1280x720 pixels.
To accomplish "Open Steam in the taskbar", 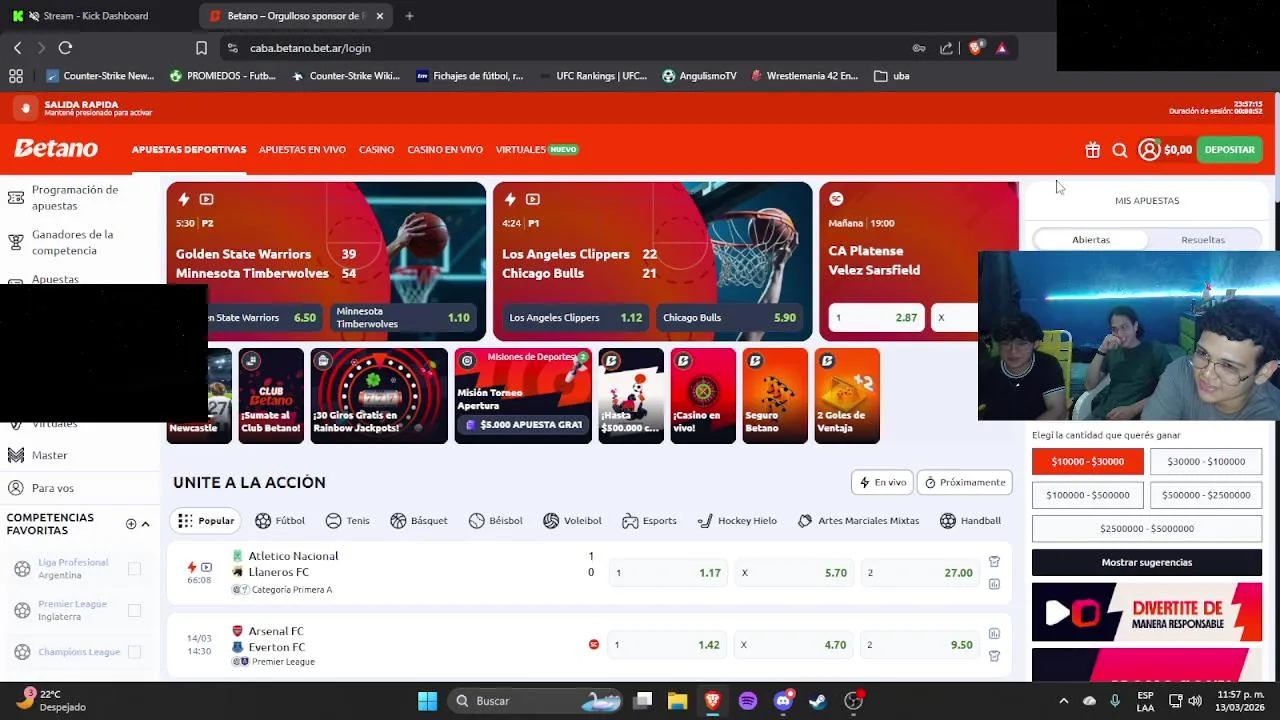I will point(818,701).
